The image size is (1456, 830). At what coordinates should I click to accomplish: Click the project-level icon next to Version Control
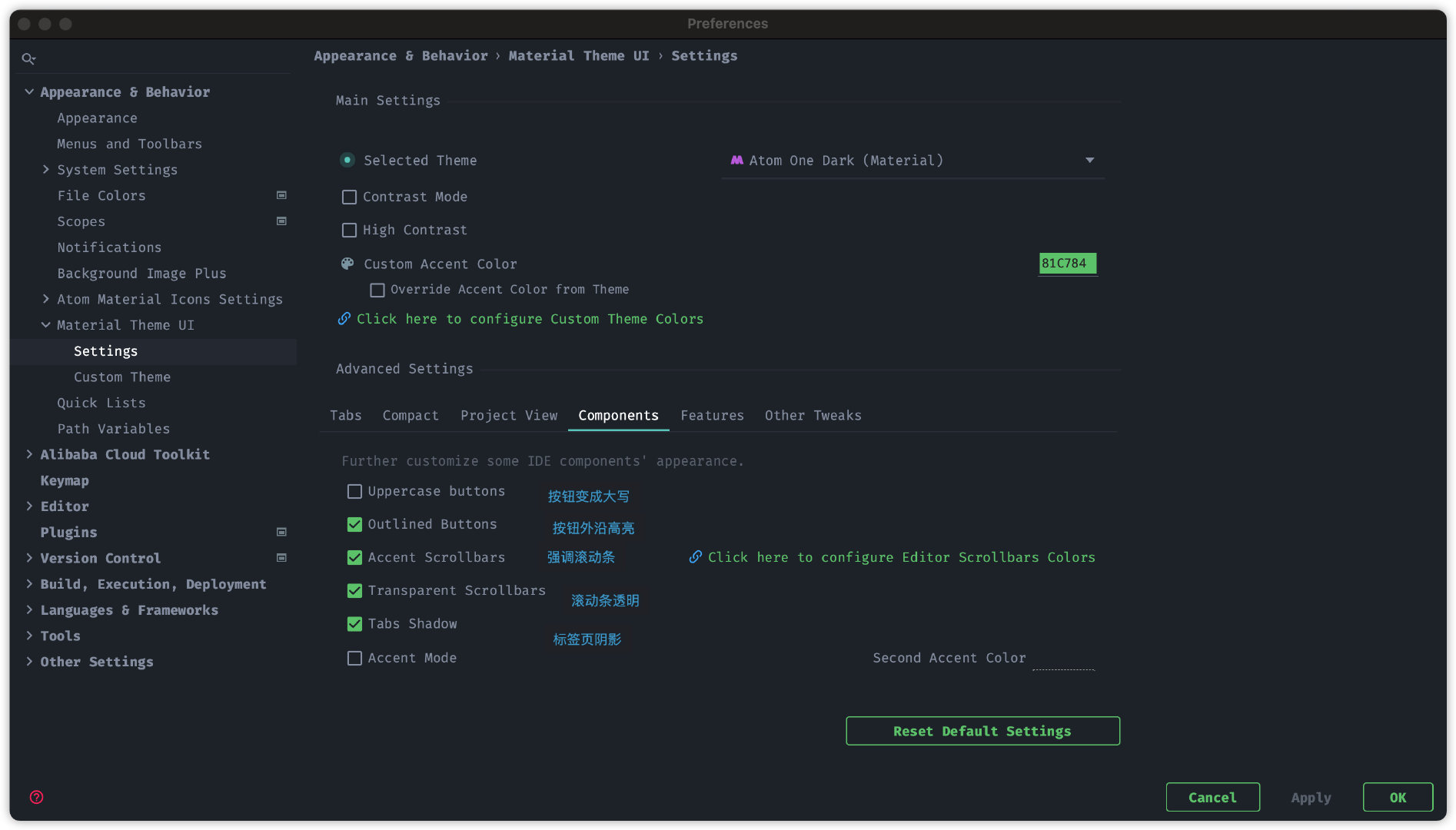coord(281,558)
